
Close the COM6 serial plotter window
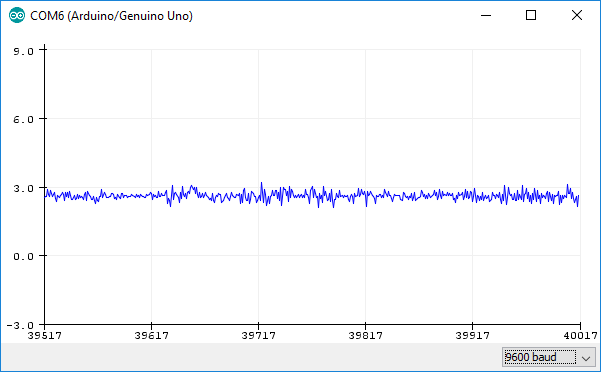tap(576, 15)
